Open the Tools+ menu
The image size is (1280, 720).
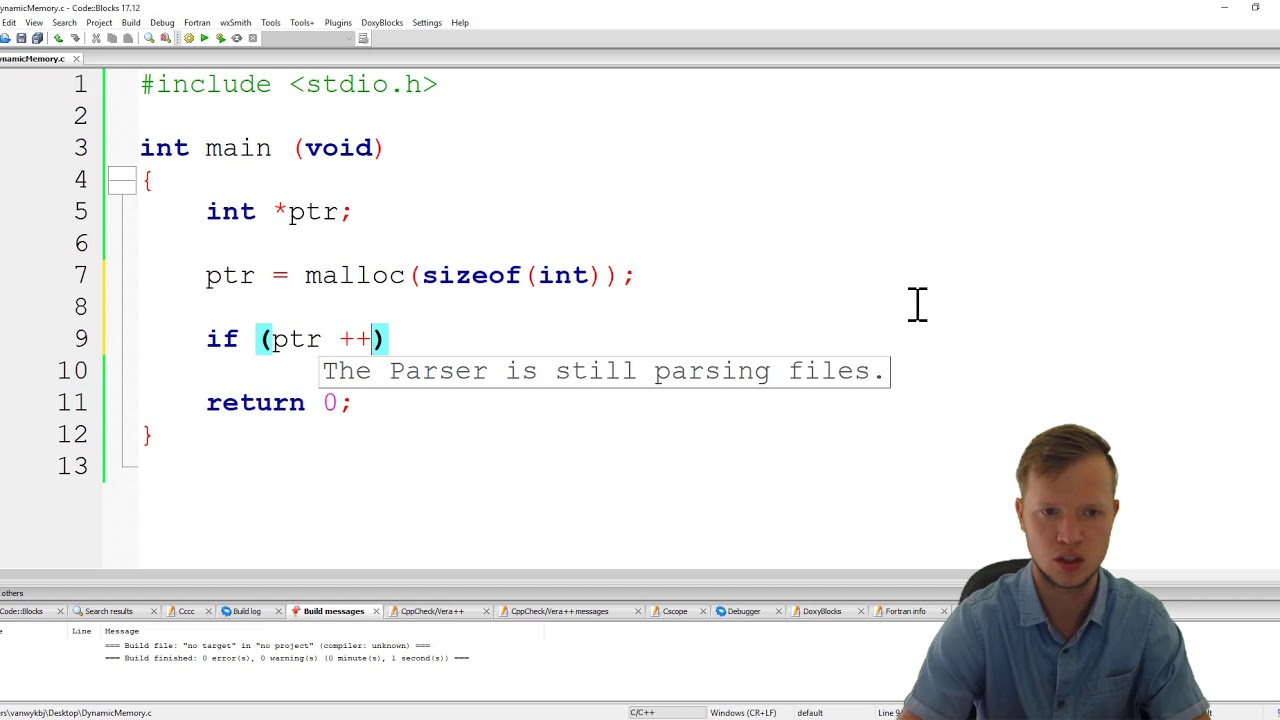302,22
